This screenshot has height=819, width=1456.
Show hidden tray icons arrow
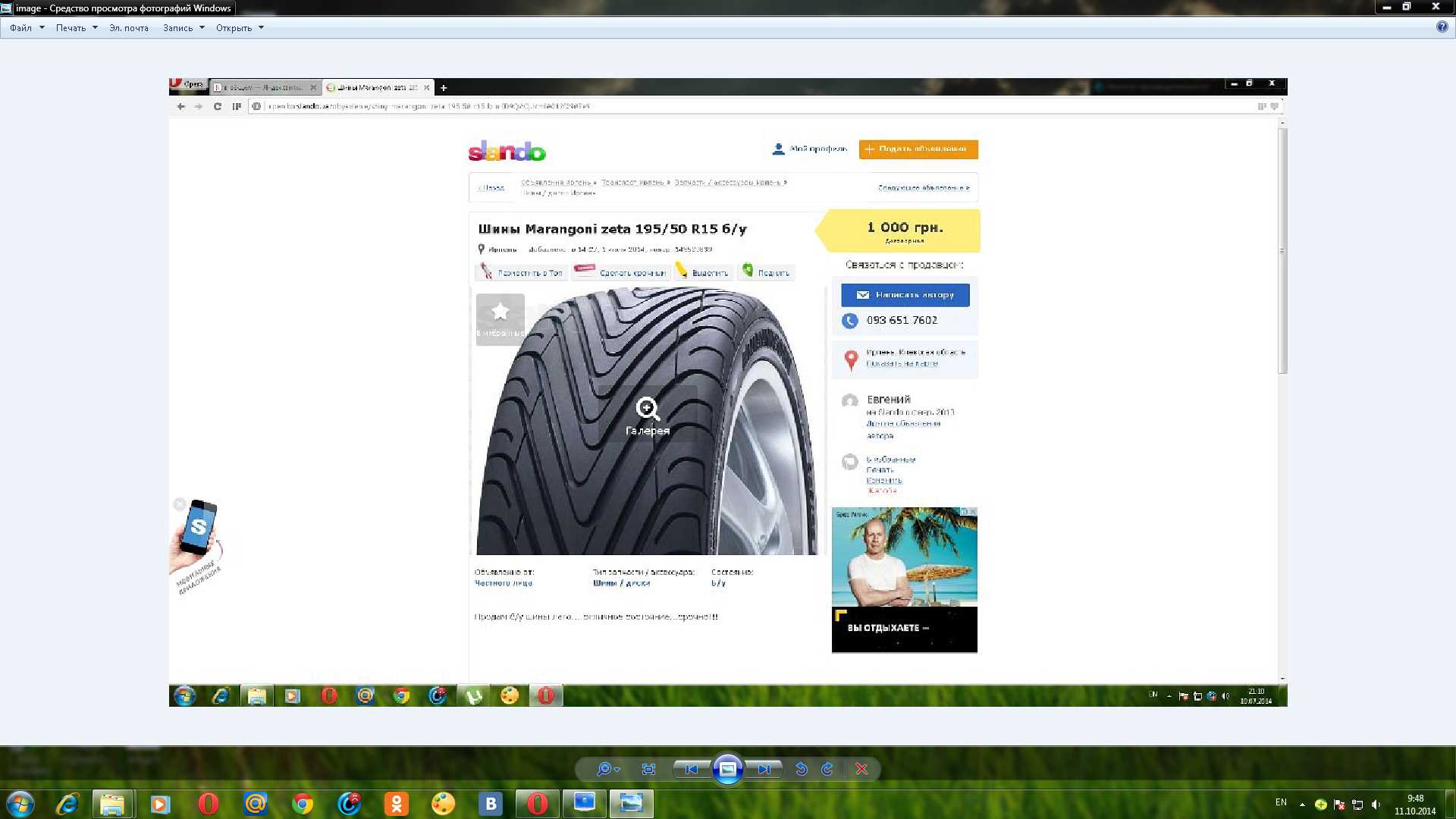tap(1302, 805)
